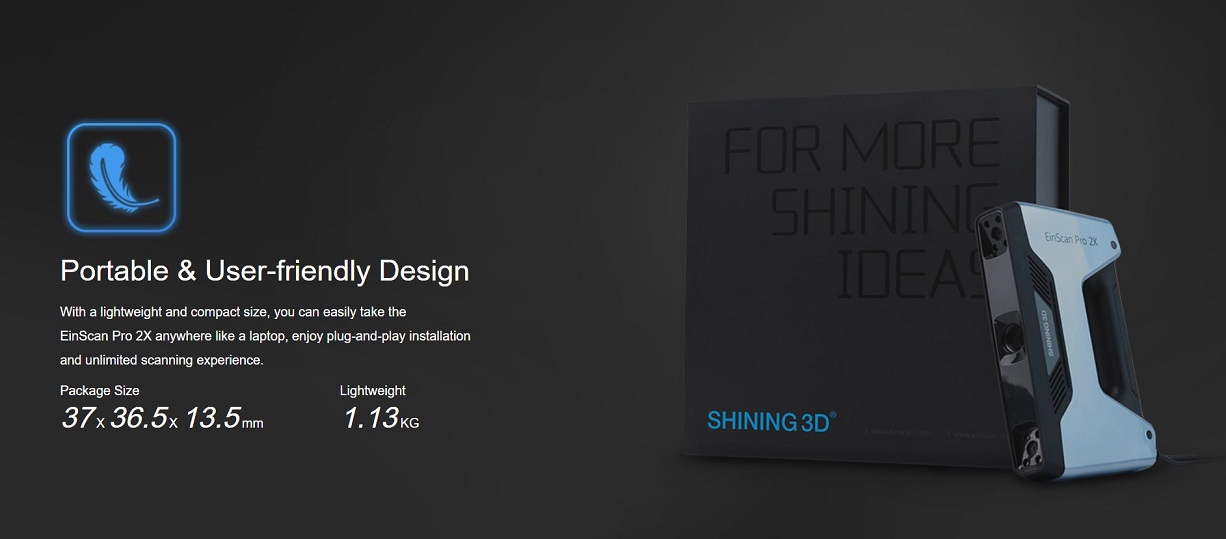This screenshot has height=539, width=1226.
Task: Click the FOR MORE text on box
Action: pyautogui.click(x=862, y=147)
